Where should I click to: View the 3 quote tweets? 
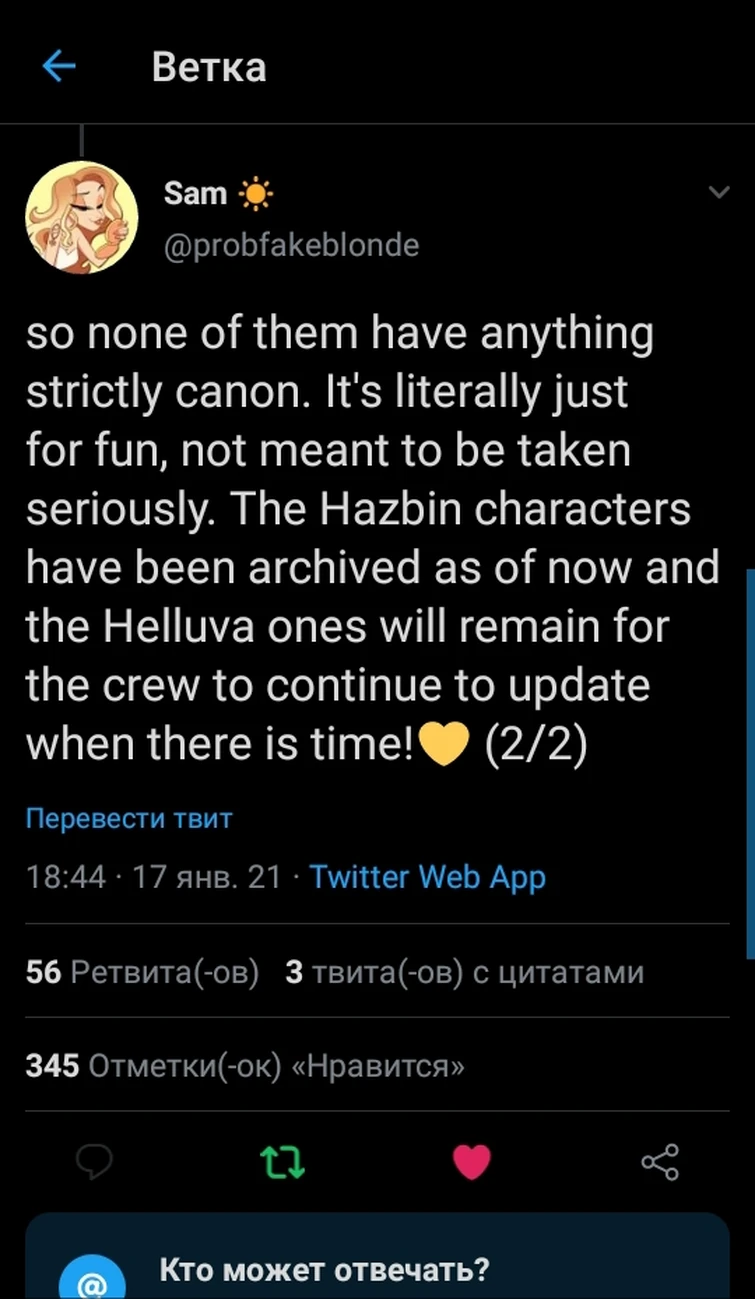[465, 971]
